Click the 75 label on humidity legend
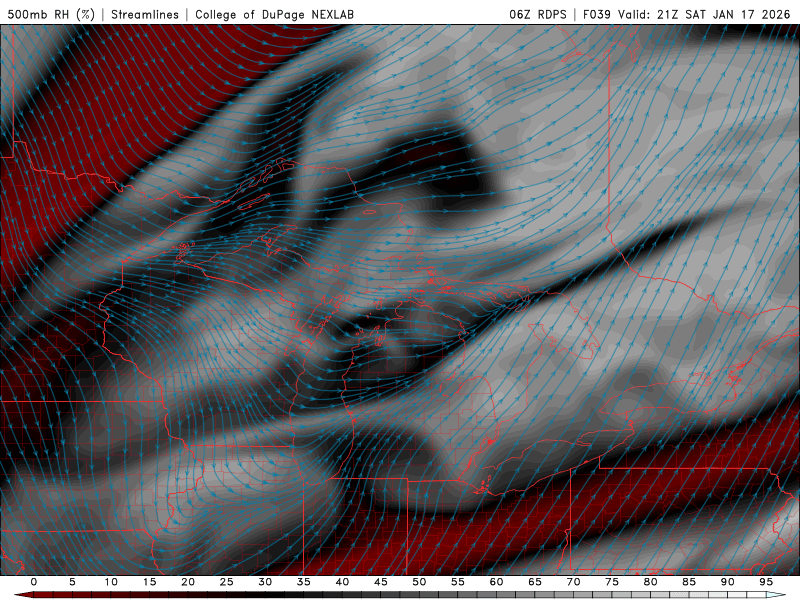 coord(612,582)
